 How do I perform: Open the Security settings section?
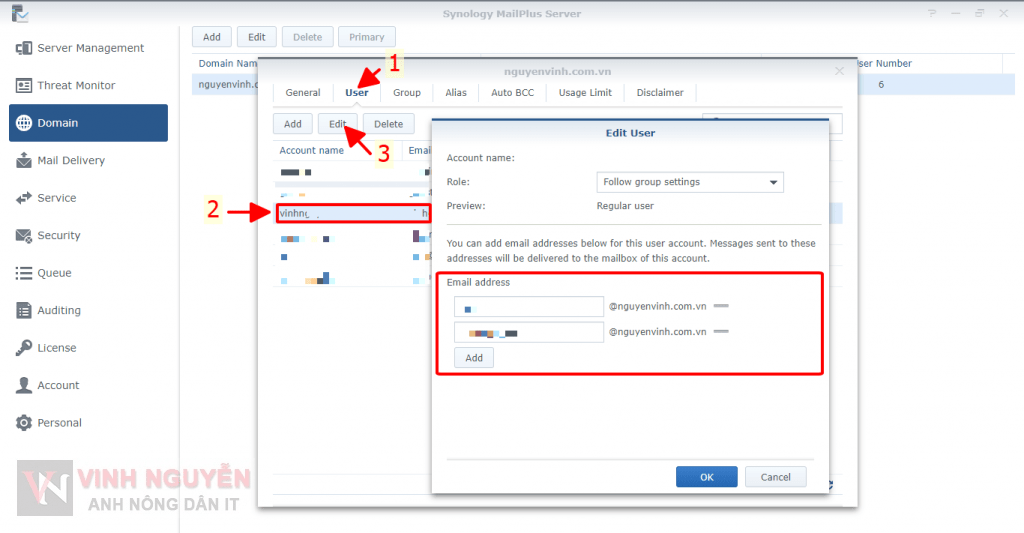point(58,236)
